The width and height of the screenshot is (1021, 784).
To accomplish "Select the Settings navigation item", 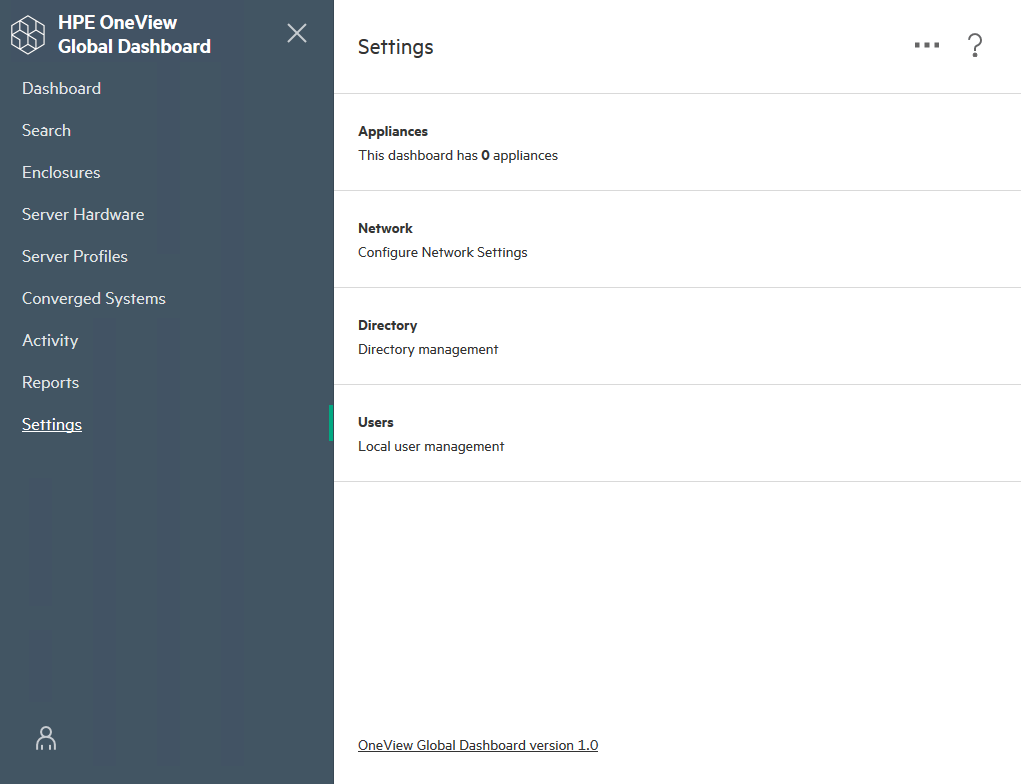I will tap(52, 425).
